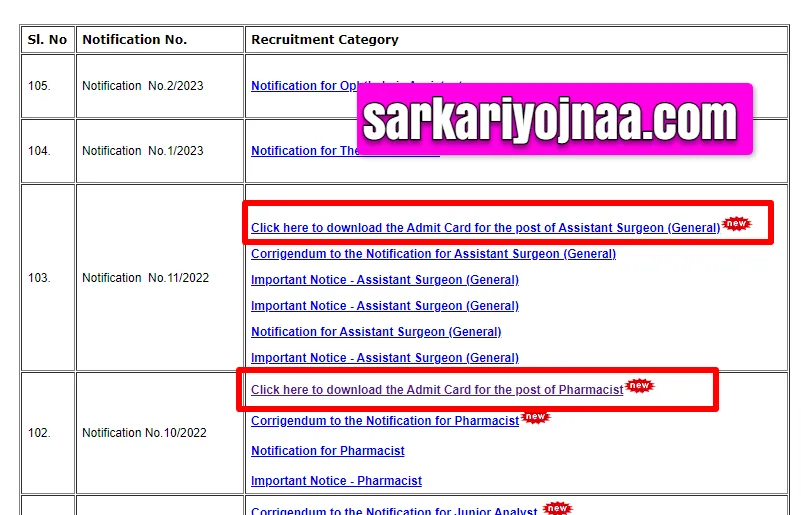Open Pharmacist Admit Card download link
The width and height of the screenshot is (801, 515).
pyautogui.click(x=437, y=390)
